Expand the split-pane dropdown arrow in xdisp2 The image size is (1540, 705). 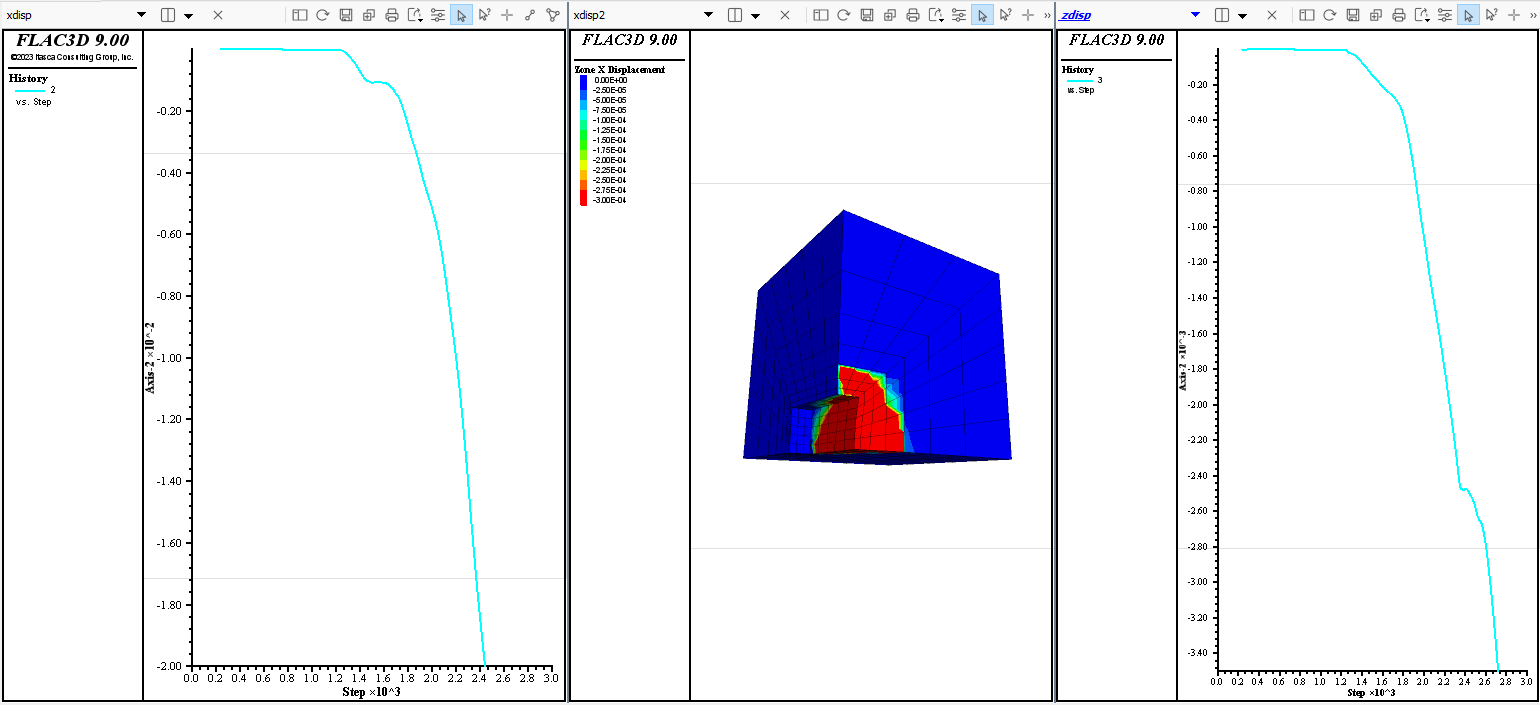(756, 16)
